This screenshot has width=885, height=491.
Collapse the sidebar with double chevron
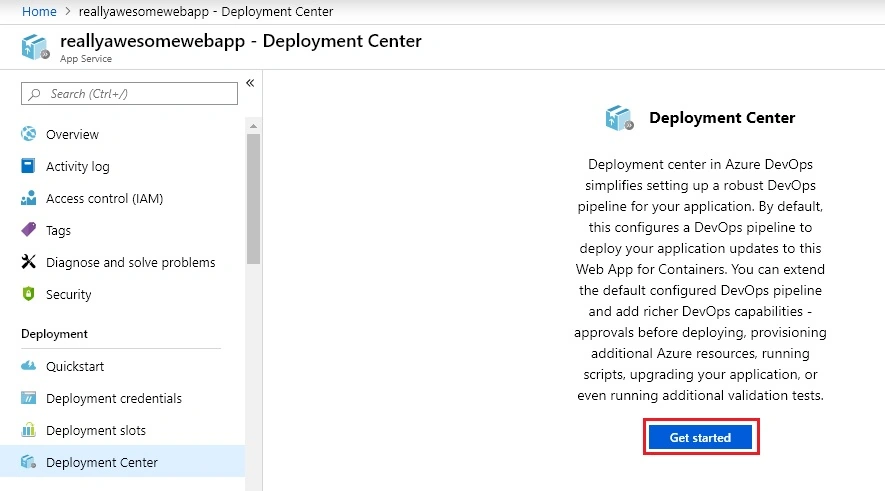250,83
